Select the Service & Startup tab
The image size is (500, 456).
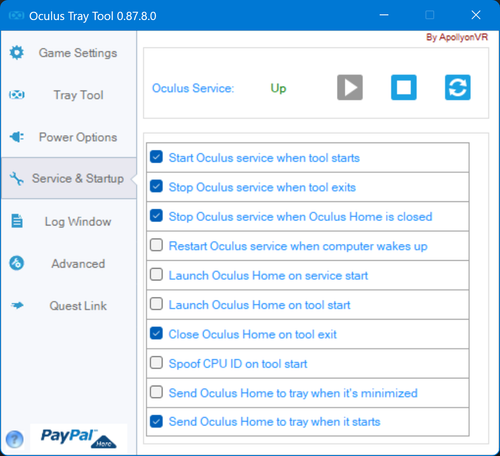[x=69, y=178]
